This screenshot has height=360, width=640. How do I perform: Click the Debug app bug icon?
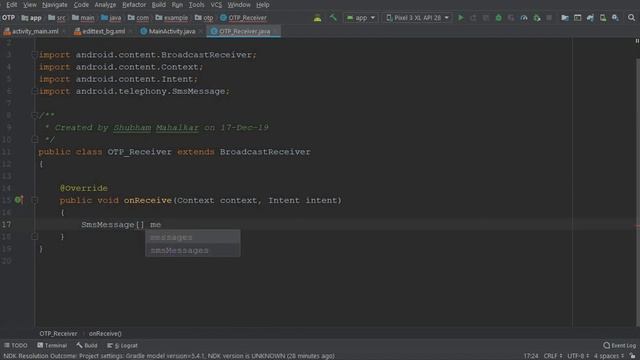(x=498, y=18)
